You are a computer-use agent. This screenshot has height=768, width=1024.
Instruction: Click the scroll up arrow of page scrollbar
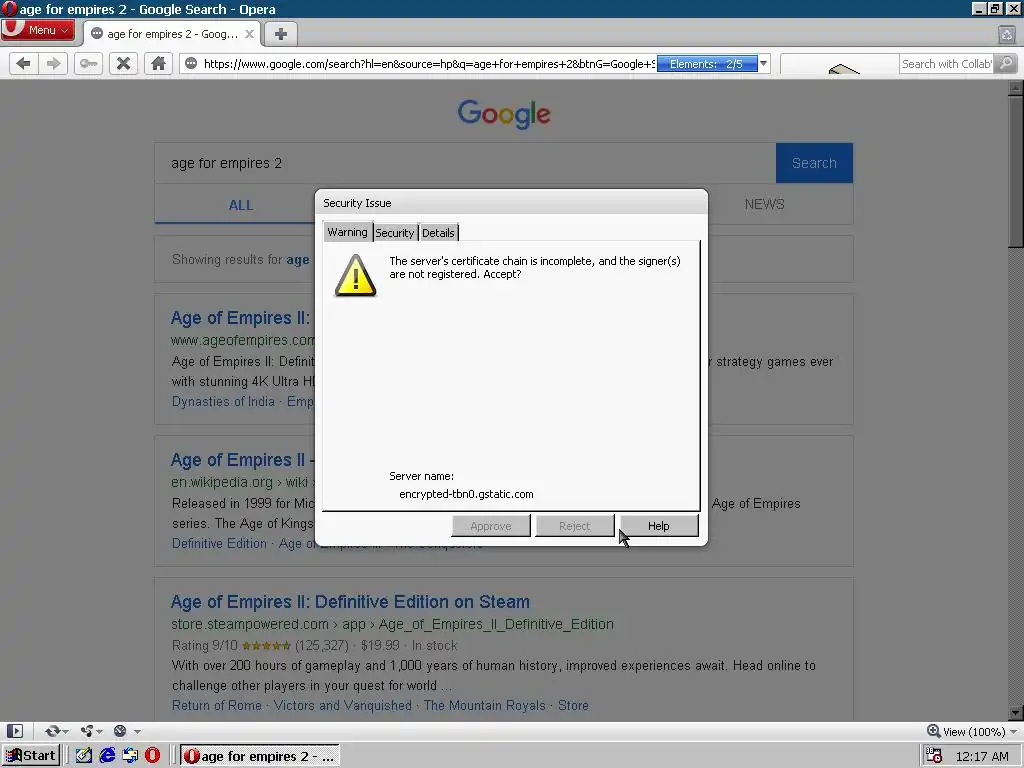click(1015, 87)
